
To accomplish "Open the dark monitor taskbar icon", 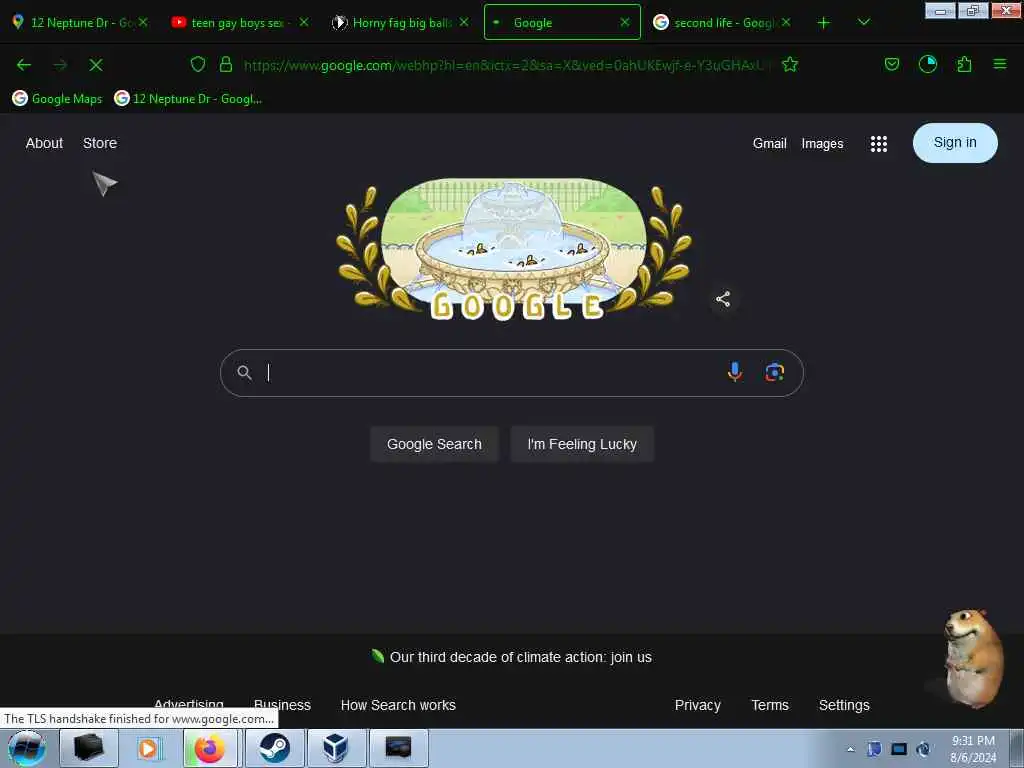I will click(398, 748).
